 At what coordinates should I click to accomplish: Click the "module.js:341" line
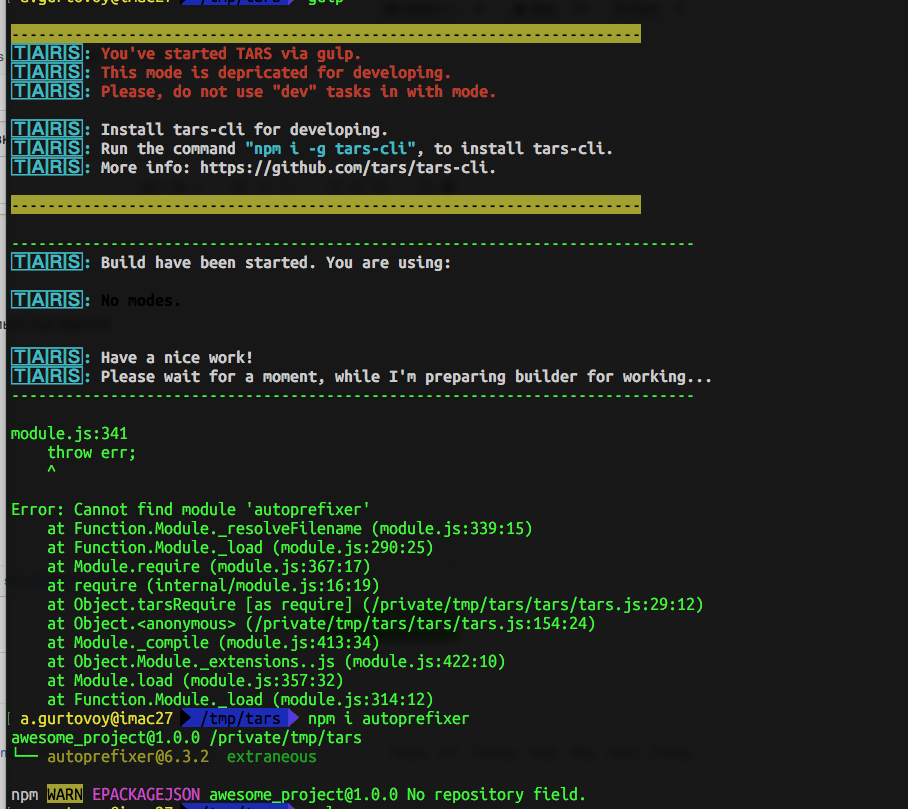click(x=69, y=434)
